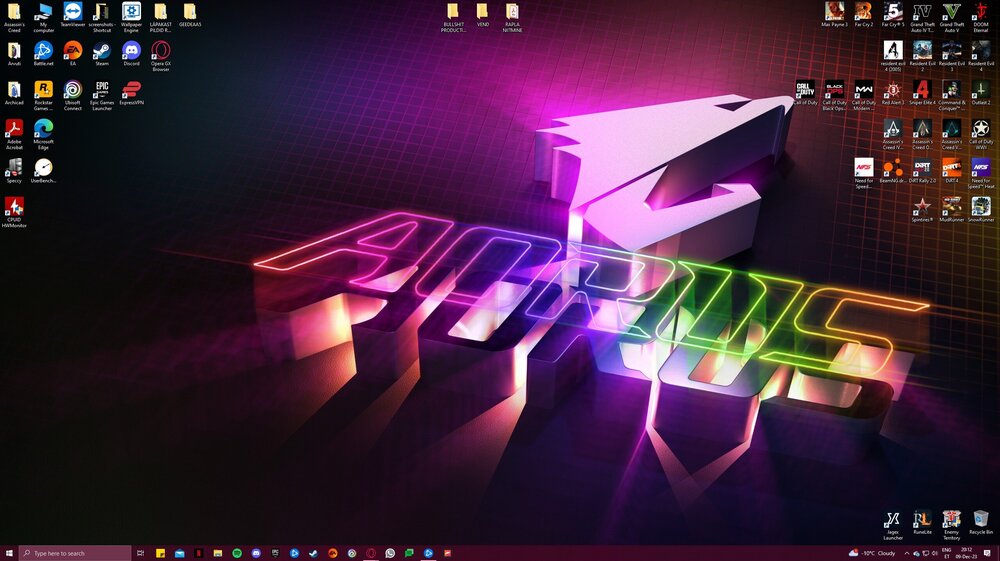1000x561 pixels.
Task: Open the Steam desktop shortcut
Action: click(102, 54)
